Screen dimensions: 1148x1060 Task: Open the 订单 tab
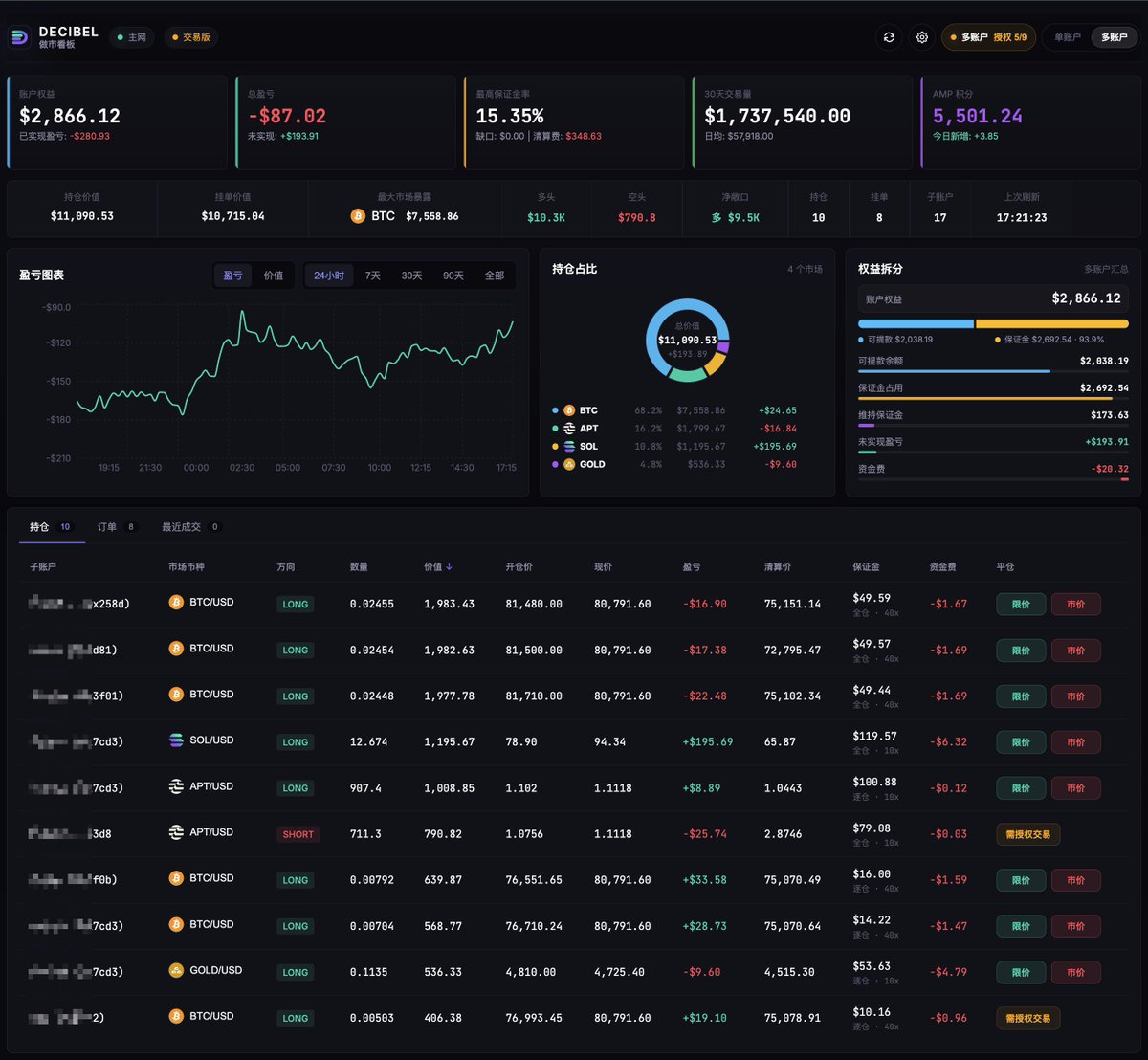(x=117, y=527)
